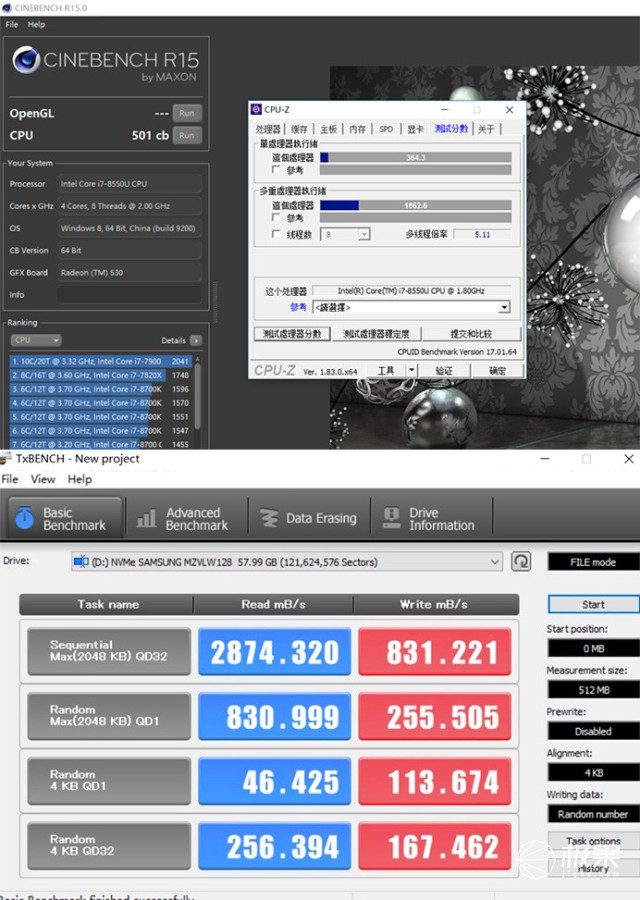Open Task options in TxBENCH
This screenshot has width=640, height=900.
point(594,841)
